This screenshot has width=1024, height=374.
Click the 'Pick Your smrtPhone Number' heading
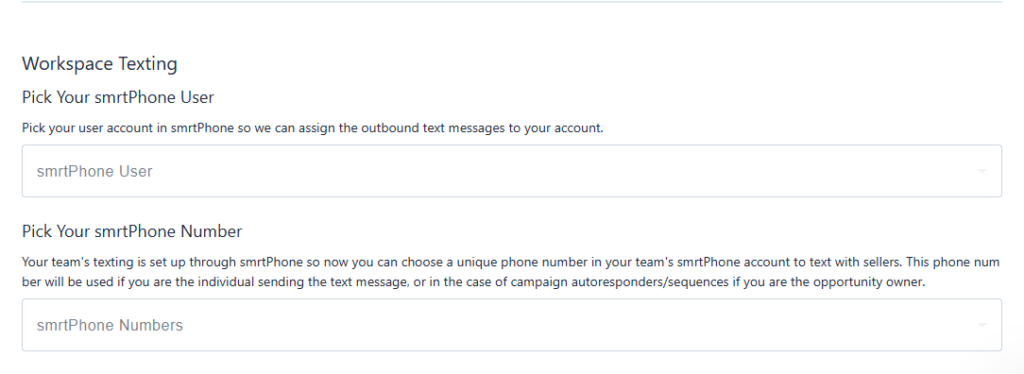(132, 232)
